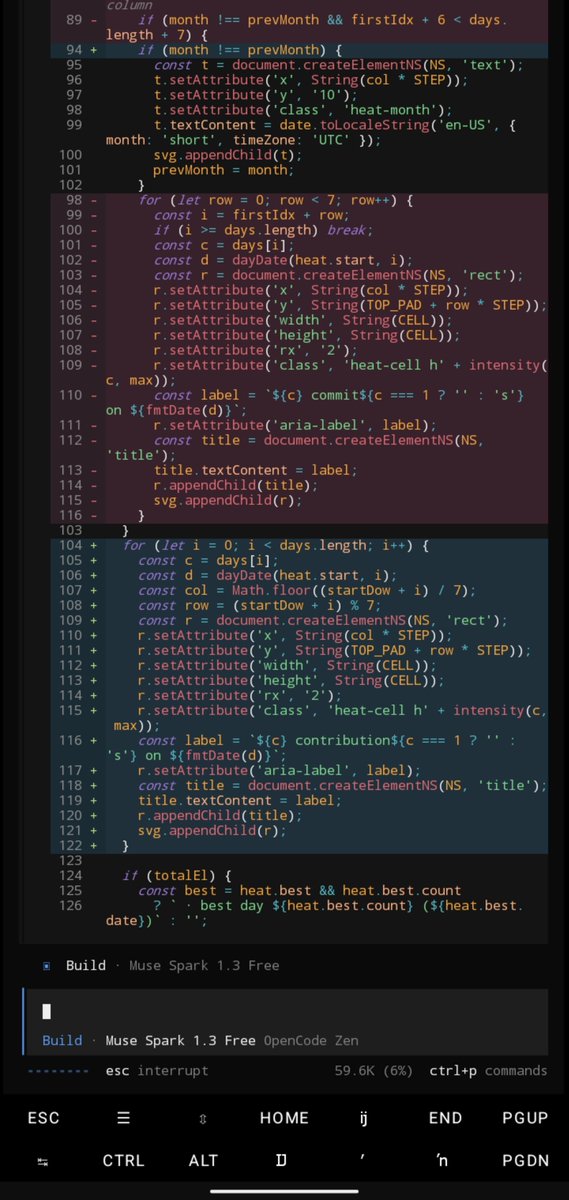This screenshot has height=1200, width=569.
Task: Click 'OpenCode Zen' provider label
Action: click(x=310, y=1041)
